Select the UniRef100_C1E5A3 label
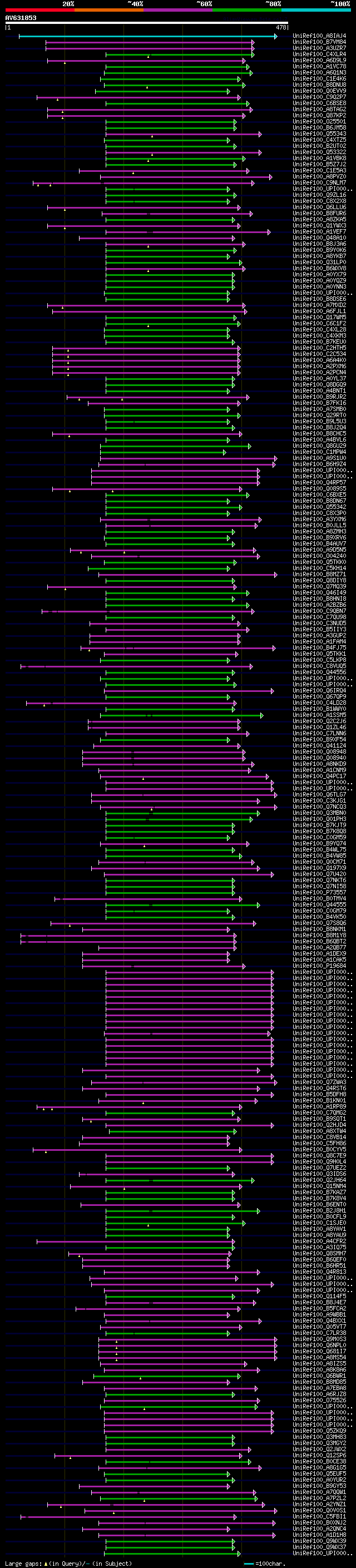Image resolution: width=356 pixels, height=1568 pixels. coord(319,170)
